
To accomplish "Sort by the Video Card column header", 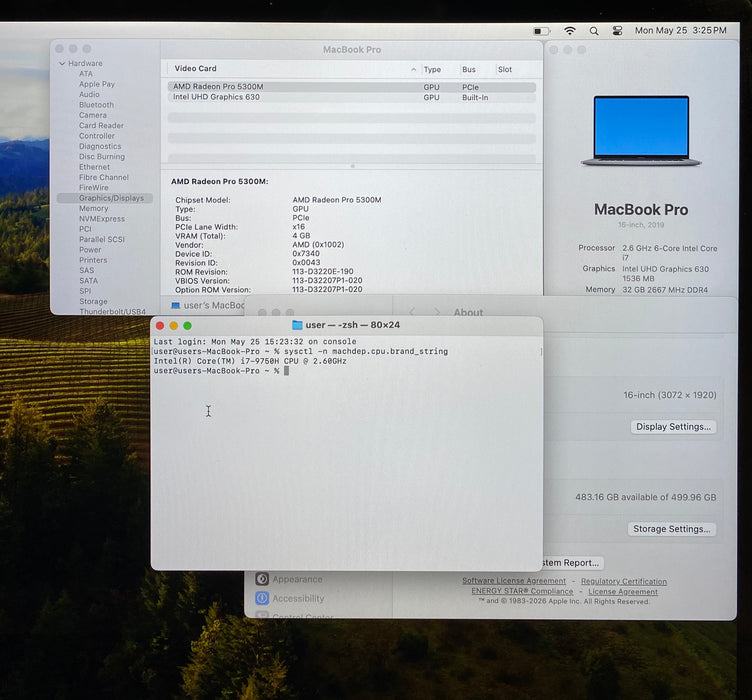I will pyautogui.click(x=195, y=69).
